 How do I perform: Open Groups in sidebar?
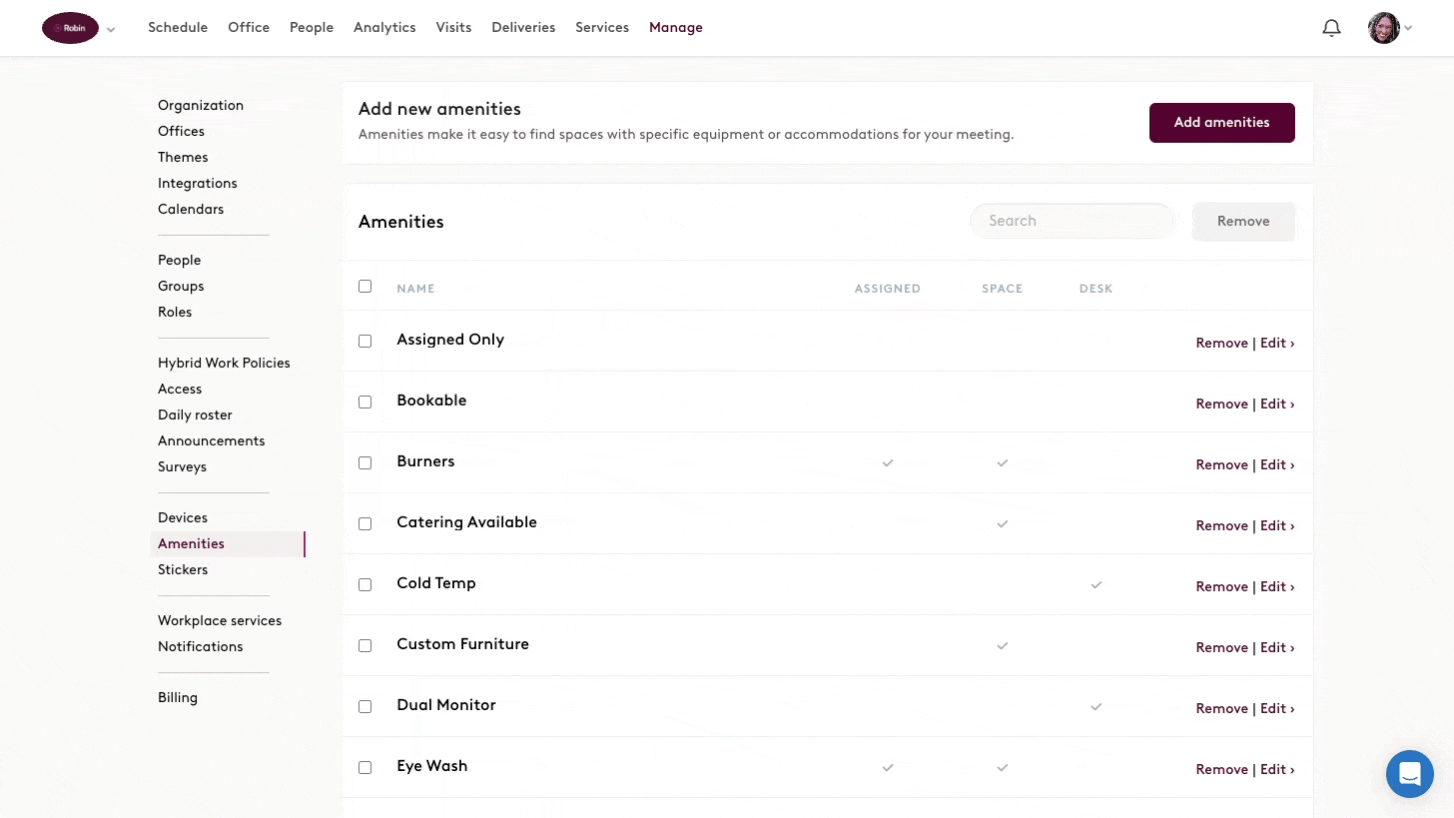click(x=181, y=286)
